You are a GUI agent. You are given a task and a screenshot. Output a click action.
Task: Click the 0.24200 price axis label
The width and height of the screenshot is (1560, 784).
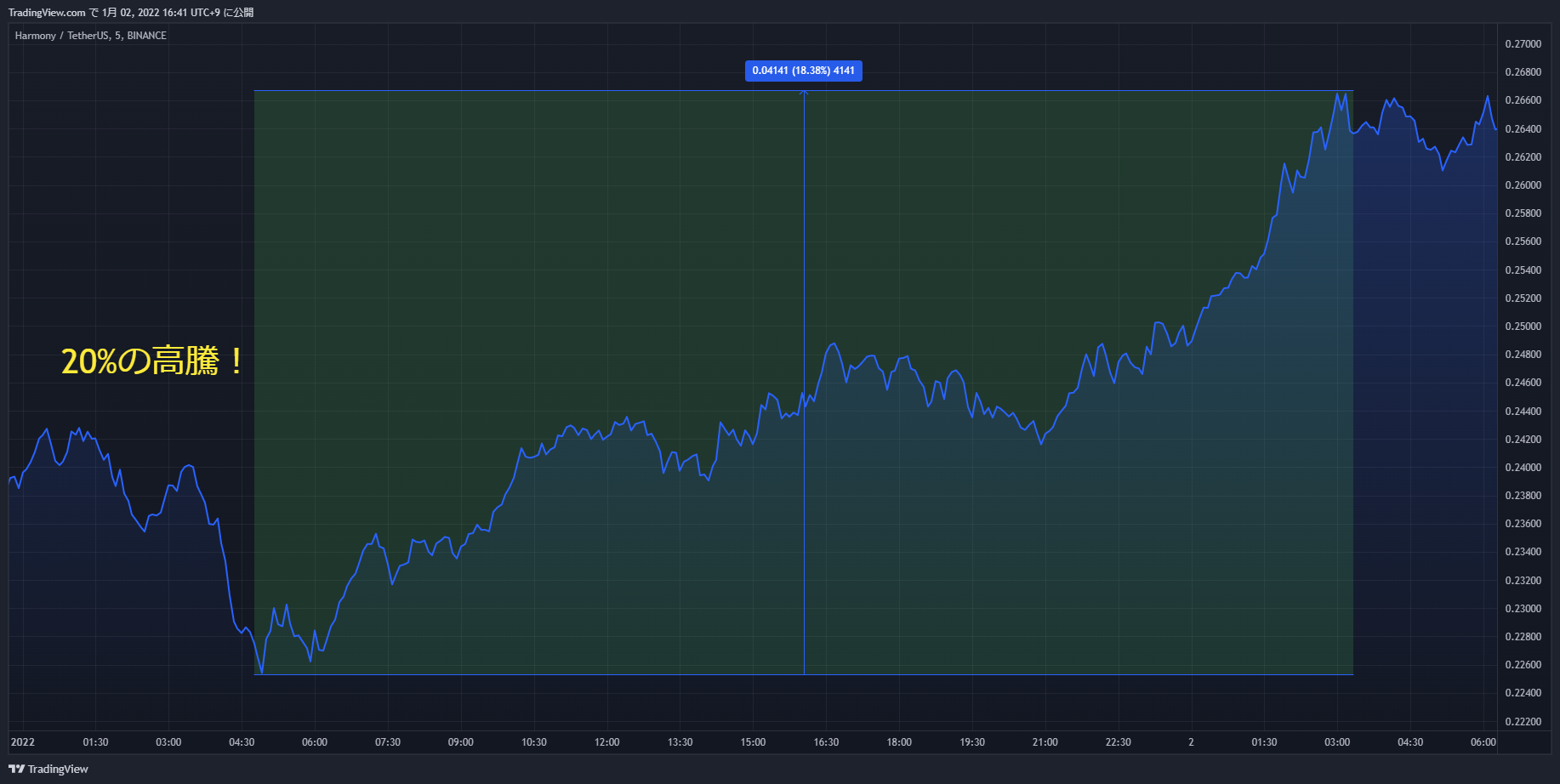tap(1523, 440)
